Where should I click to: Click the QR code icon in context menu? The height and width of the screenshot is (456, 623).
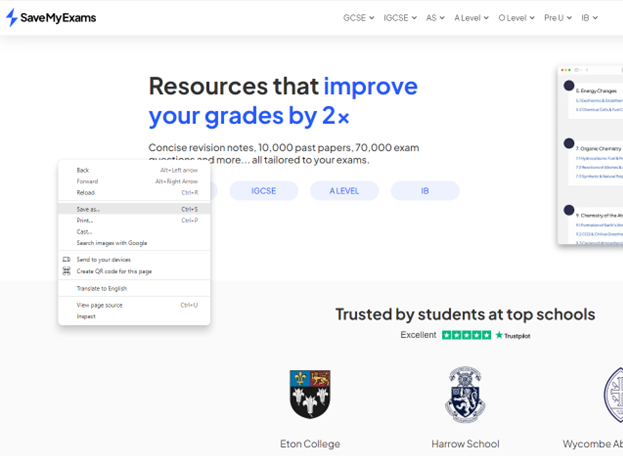point(67,271)
